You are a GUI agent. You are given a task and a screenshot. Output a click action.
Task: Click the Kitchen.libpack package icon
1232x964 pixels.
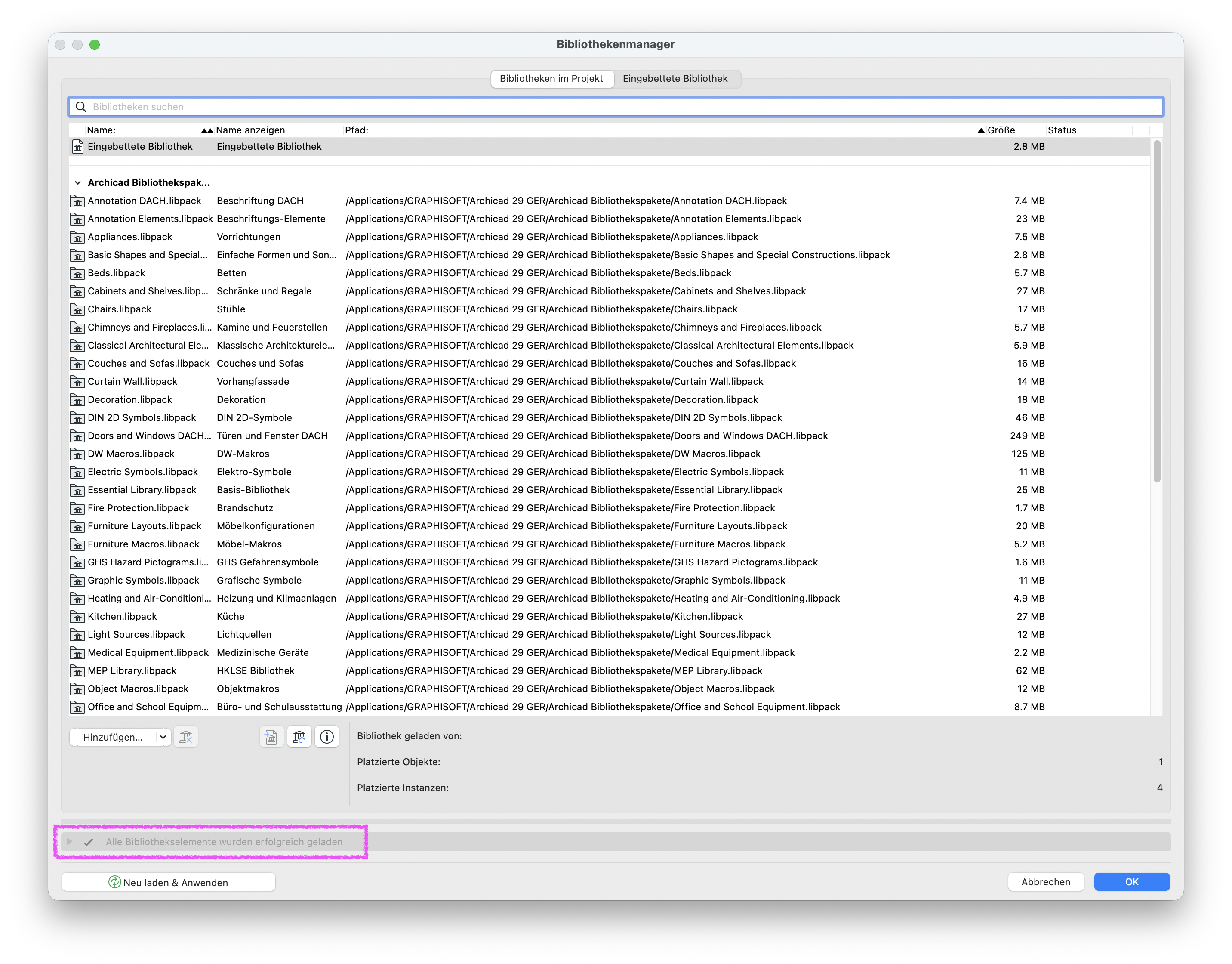point(77,616)
